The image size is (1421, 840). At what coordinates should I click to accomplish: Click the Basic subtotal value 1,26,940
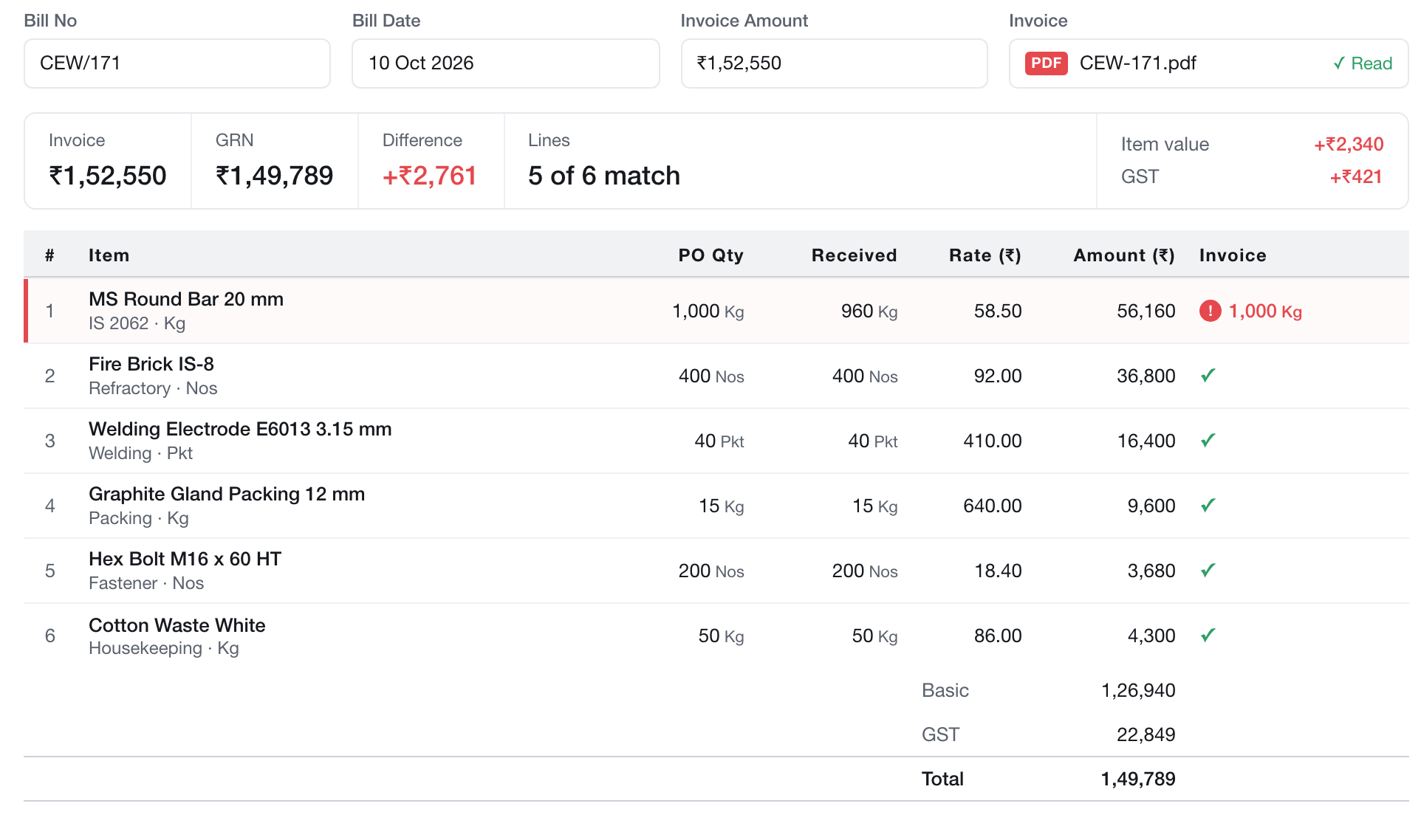pos(1137,690)
